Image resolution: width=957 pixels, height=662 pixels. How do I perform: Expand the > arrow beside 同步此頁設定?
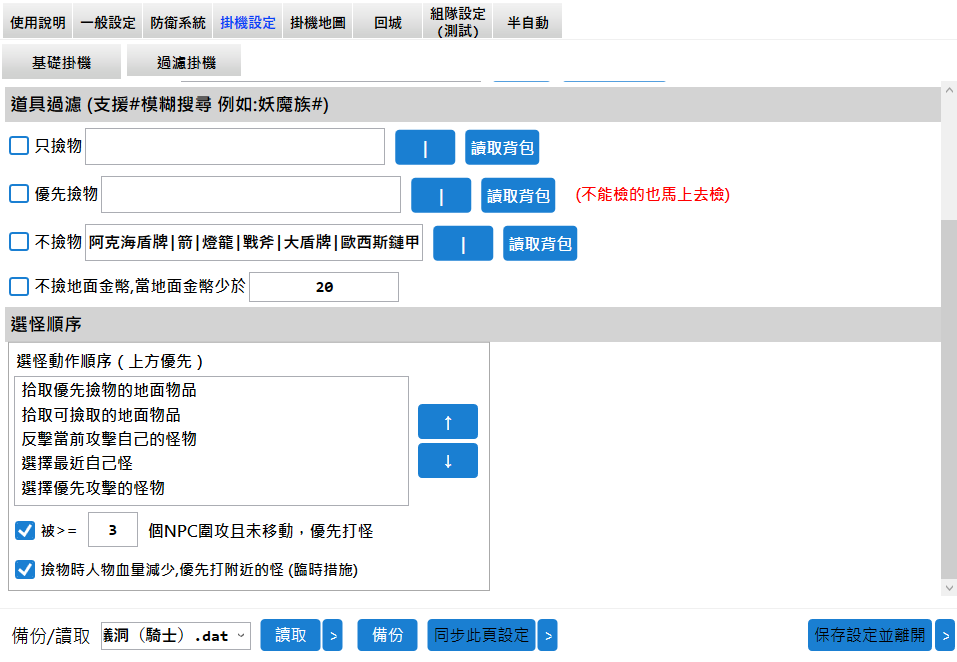click(547, 635)
